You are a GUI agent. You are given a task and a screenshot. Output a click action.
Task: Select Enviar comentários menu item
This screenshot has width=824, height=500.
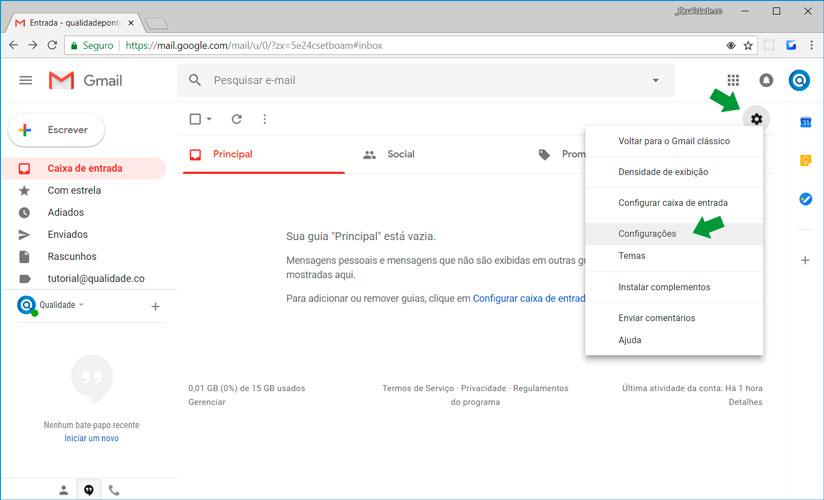pyautogui.click(x=674, y=318)
